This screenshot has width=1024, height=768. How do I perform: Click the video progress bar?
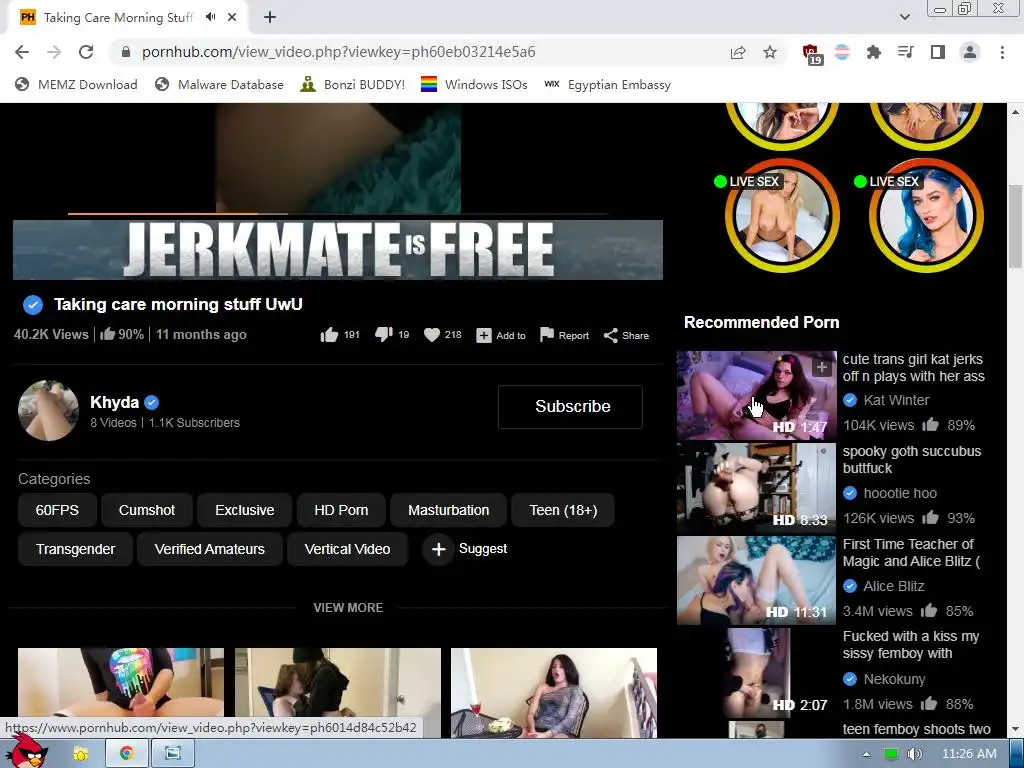(x=338, y=214)
